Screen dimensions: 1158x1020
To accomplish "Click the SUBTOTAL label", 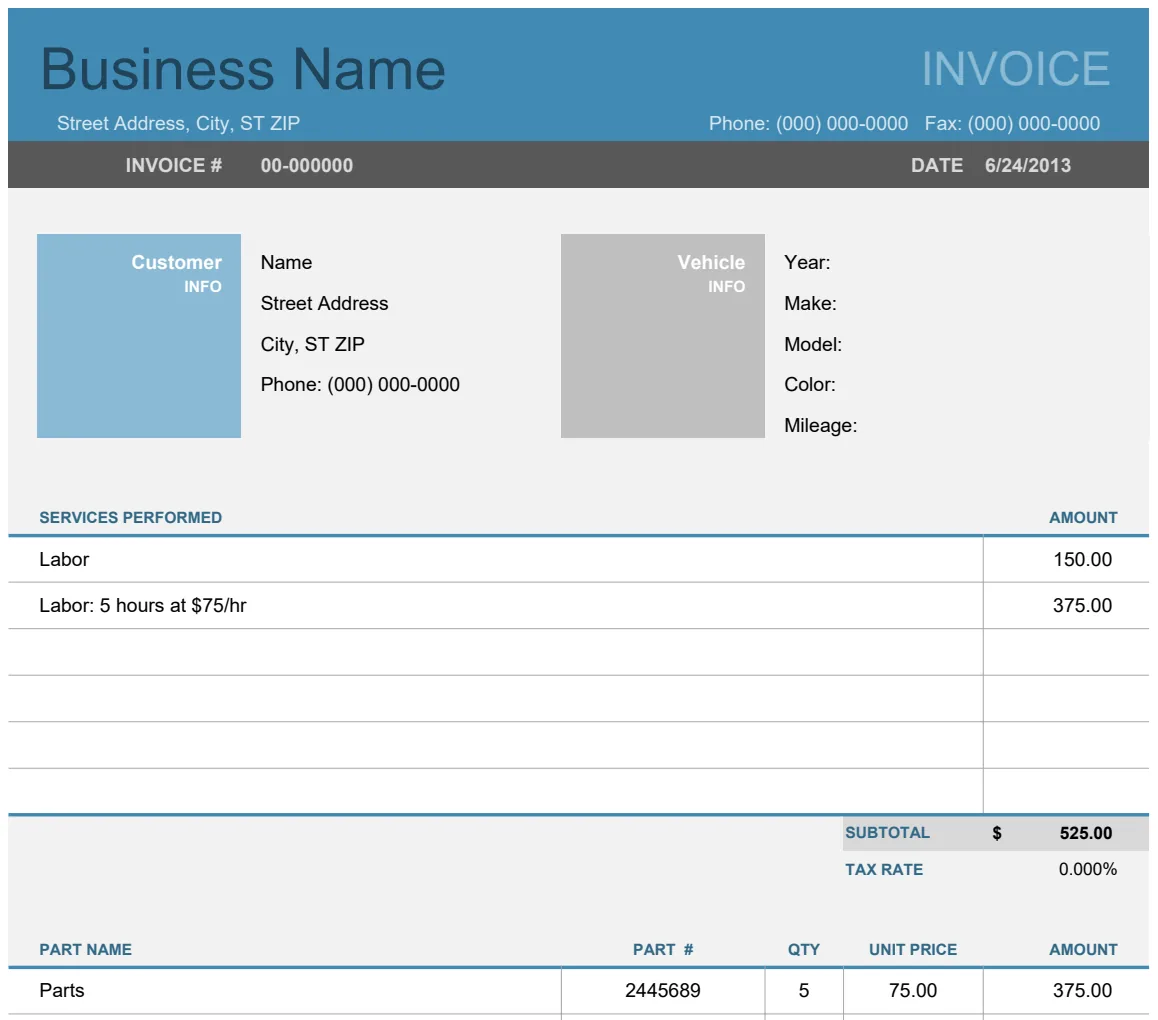I will pyautogui.click(x=887, y=833).
